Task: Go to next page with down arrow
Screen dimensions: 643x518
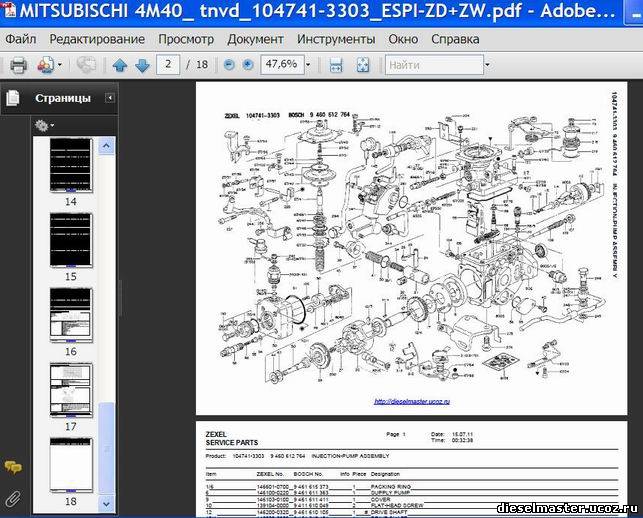Action: 142,65
